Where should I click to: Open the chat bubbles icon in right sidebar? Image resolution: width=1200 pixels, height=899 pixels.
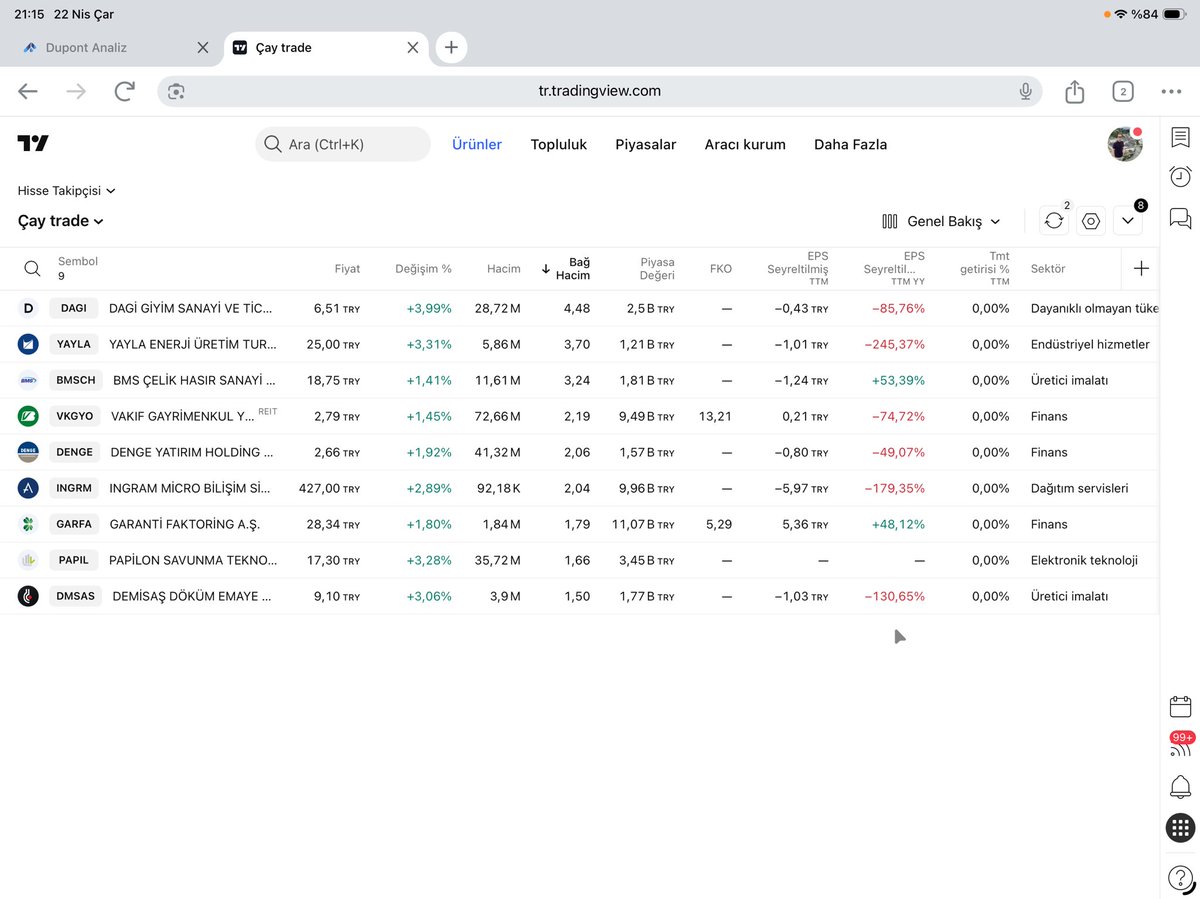pyautogui.click(x=1180, y=218)
